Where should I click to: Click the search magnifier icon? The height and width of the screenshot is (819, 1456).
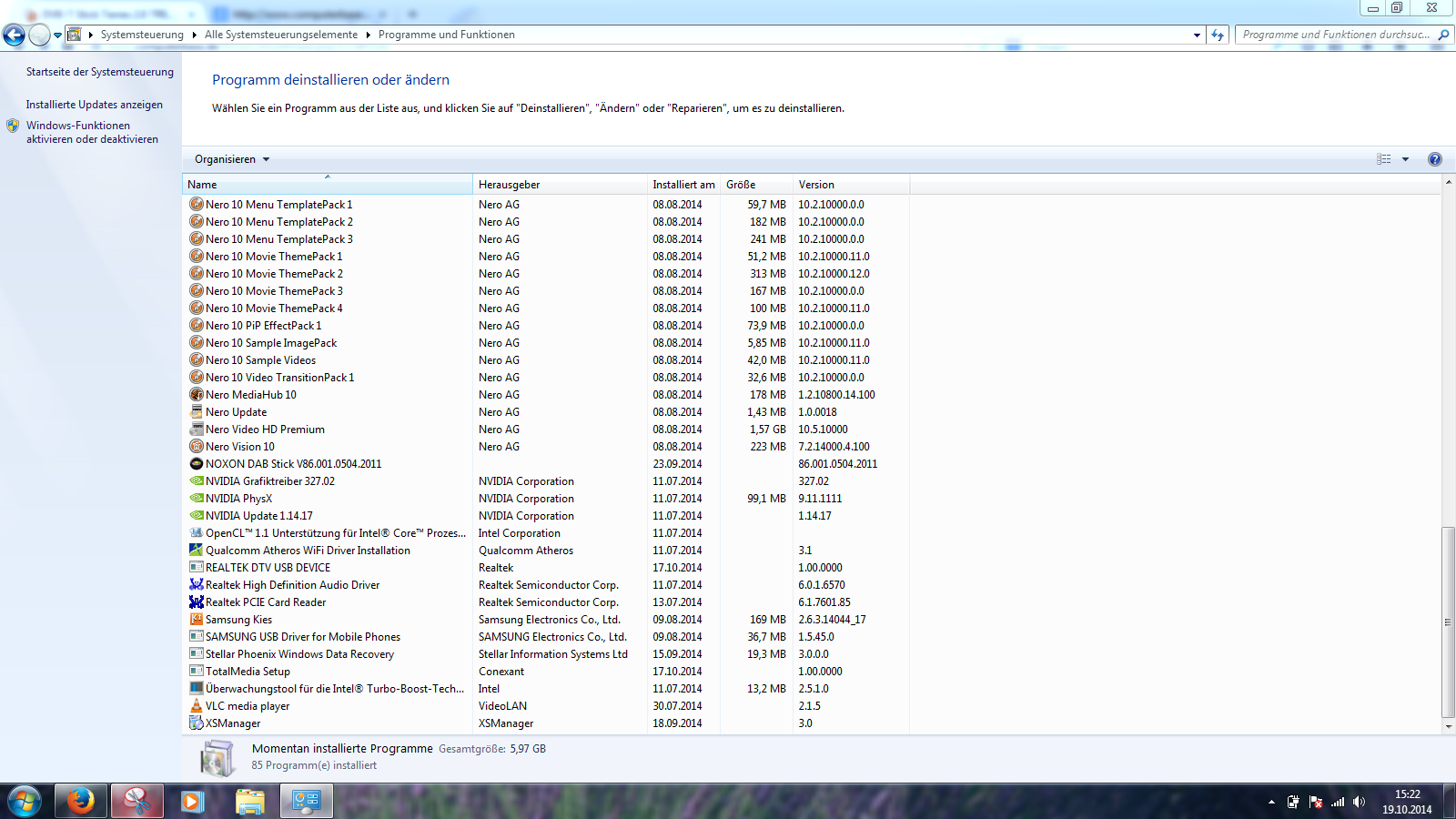[x=1443, y=35]
